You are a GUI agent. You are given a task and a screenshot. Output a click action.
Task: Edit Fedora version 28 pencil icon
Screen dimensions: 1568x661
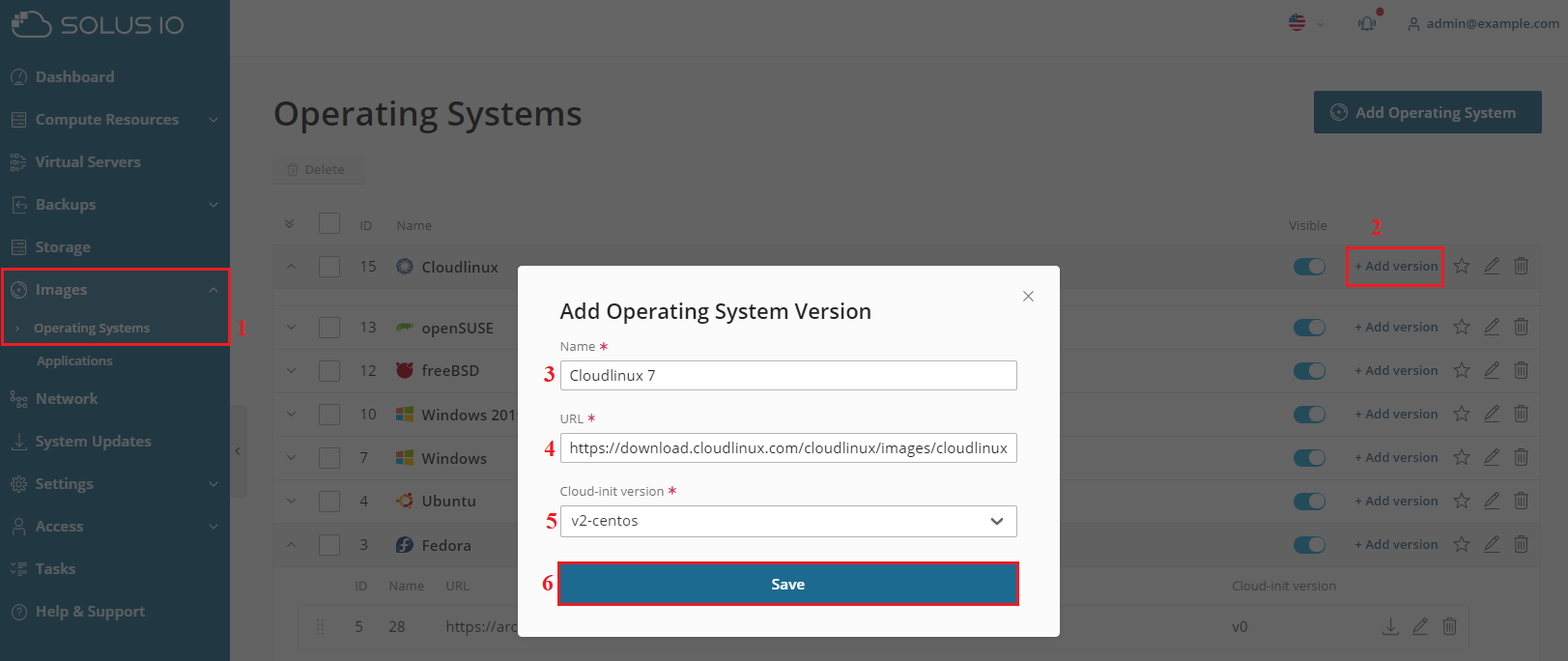[x=1420, y=626]
